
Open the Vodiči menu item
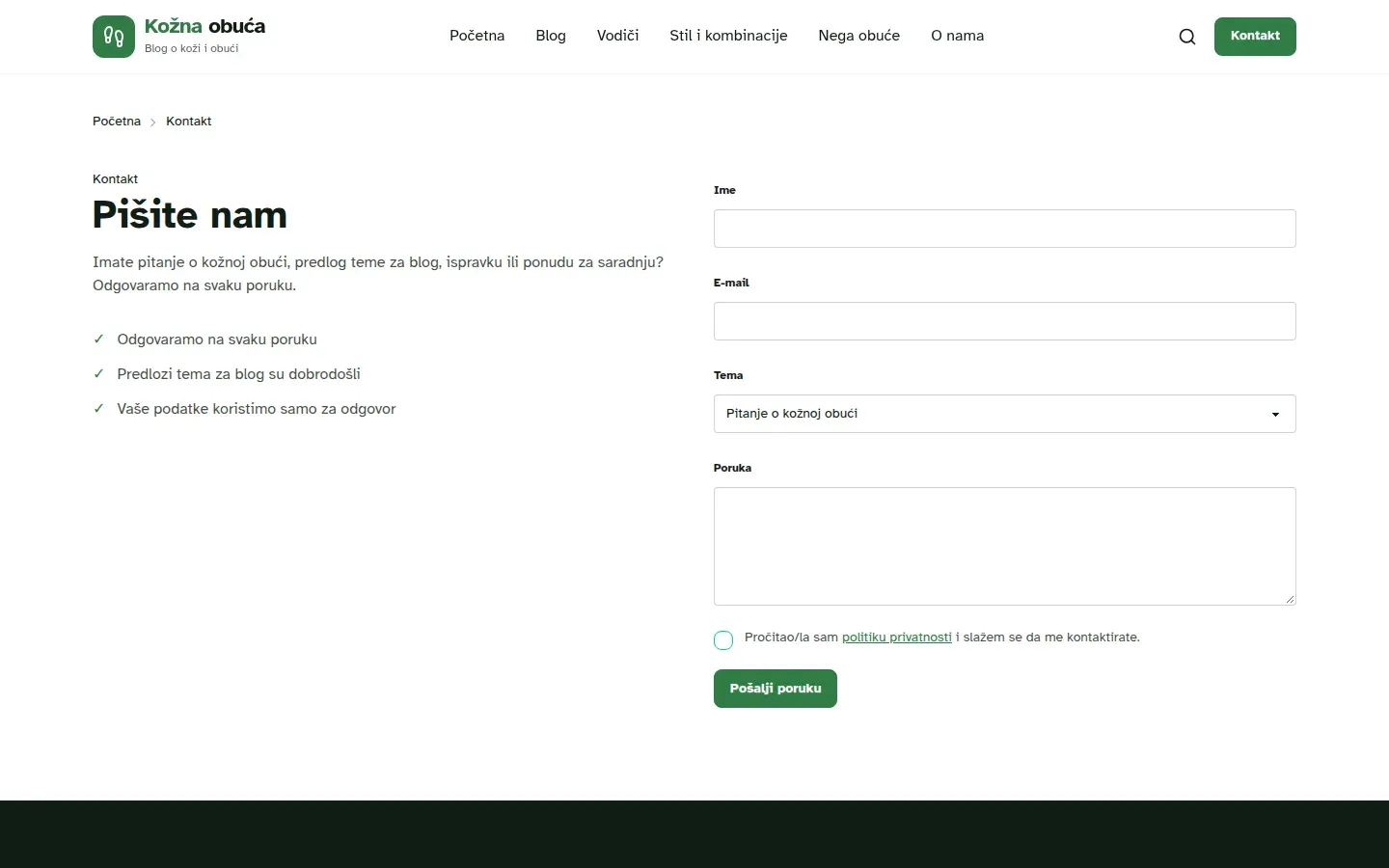pos(617,36)
